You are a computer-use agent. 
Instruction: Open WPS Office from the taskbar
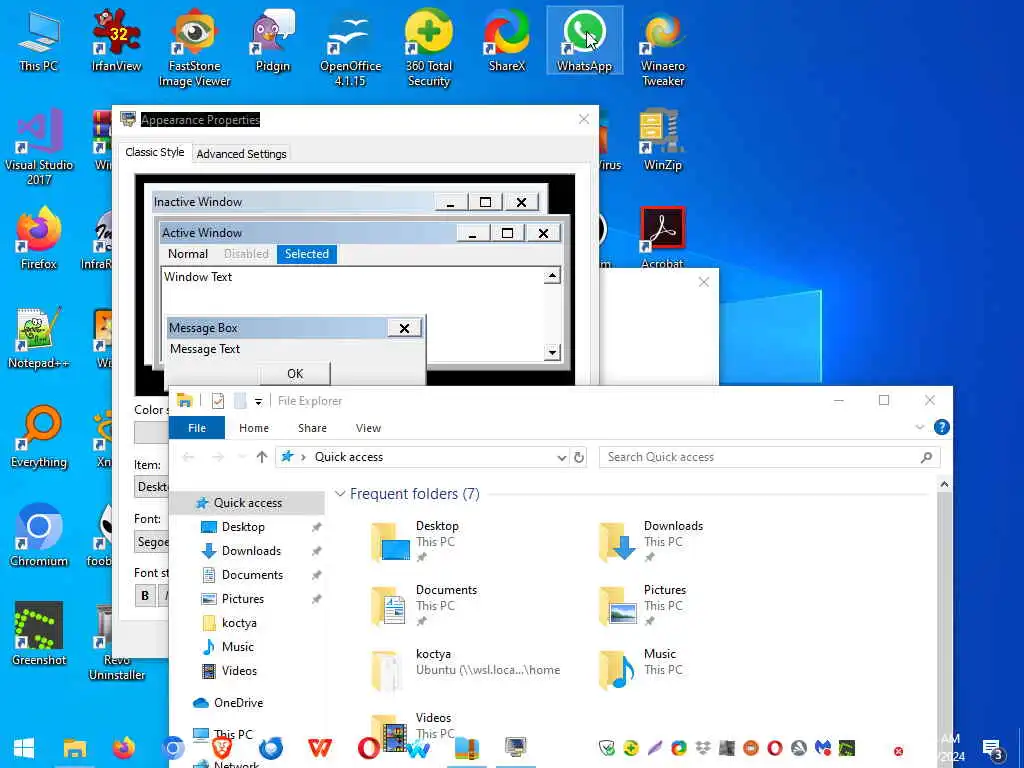click(319, 748)
